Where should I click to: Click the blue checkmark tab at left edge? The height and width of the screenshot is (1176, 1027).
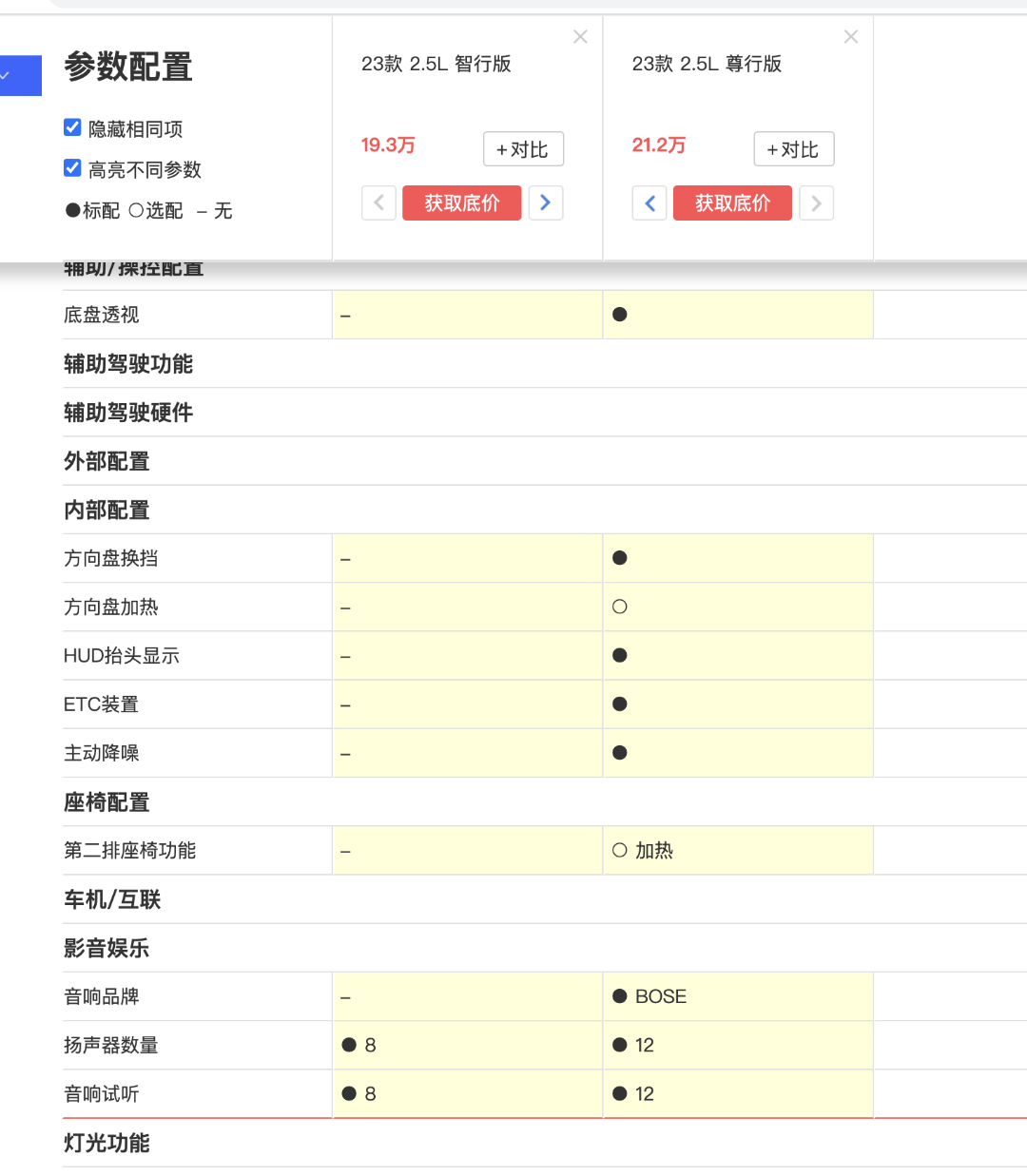click(19, 76)
